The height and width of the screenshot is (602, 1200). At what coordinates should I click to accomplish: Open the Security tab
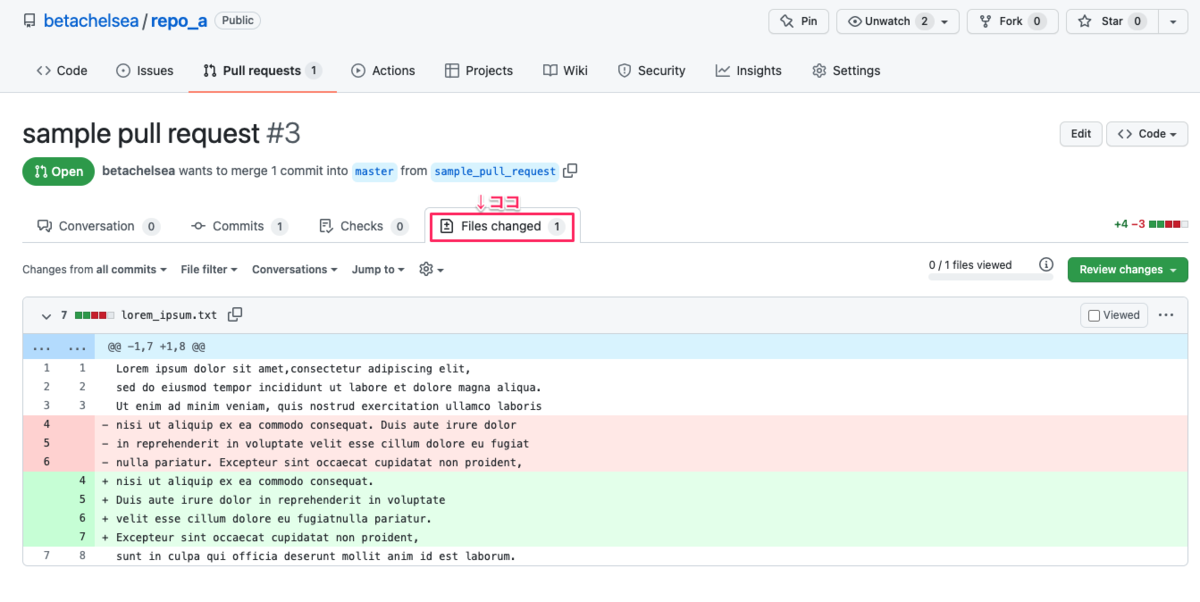[x=652, y=71]
